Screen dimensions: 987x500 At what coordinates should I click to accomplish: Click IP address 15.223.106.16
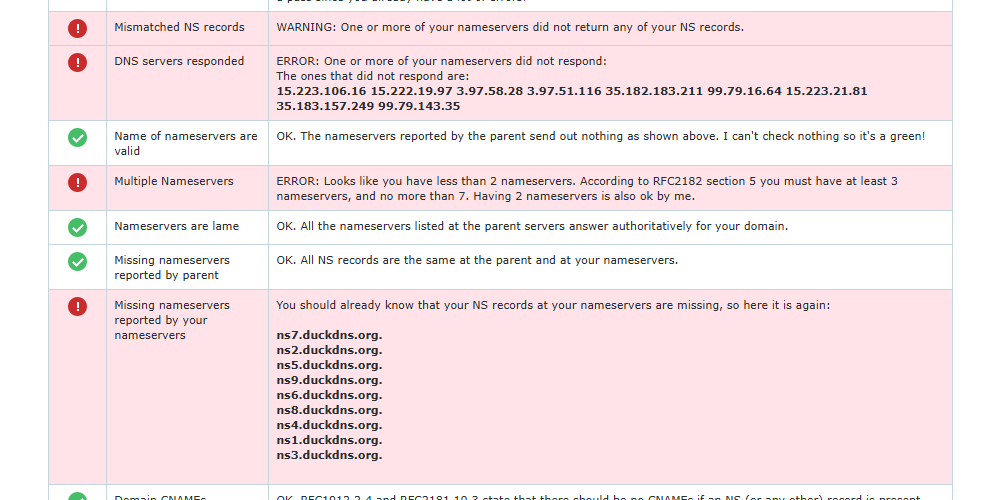coord(321,91)
